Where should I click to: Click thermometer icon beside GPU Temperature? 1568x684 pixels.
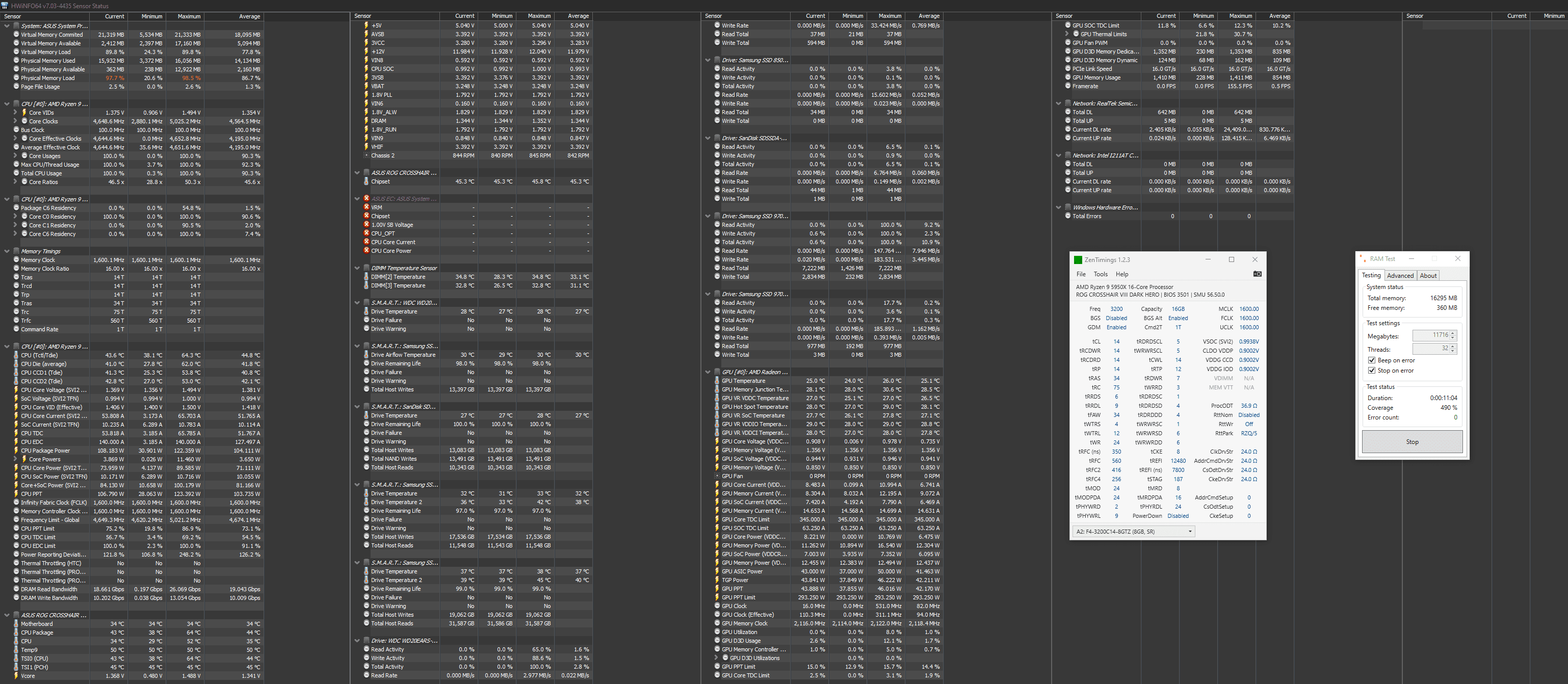[x=717, y=381]
